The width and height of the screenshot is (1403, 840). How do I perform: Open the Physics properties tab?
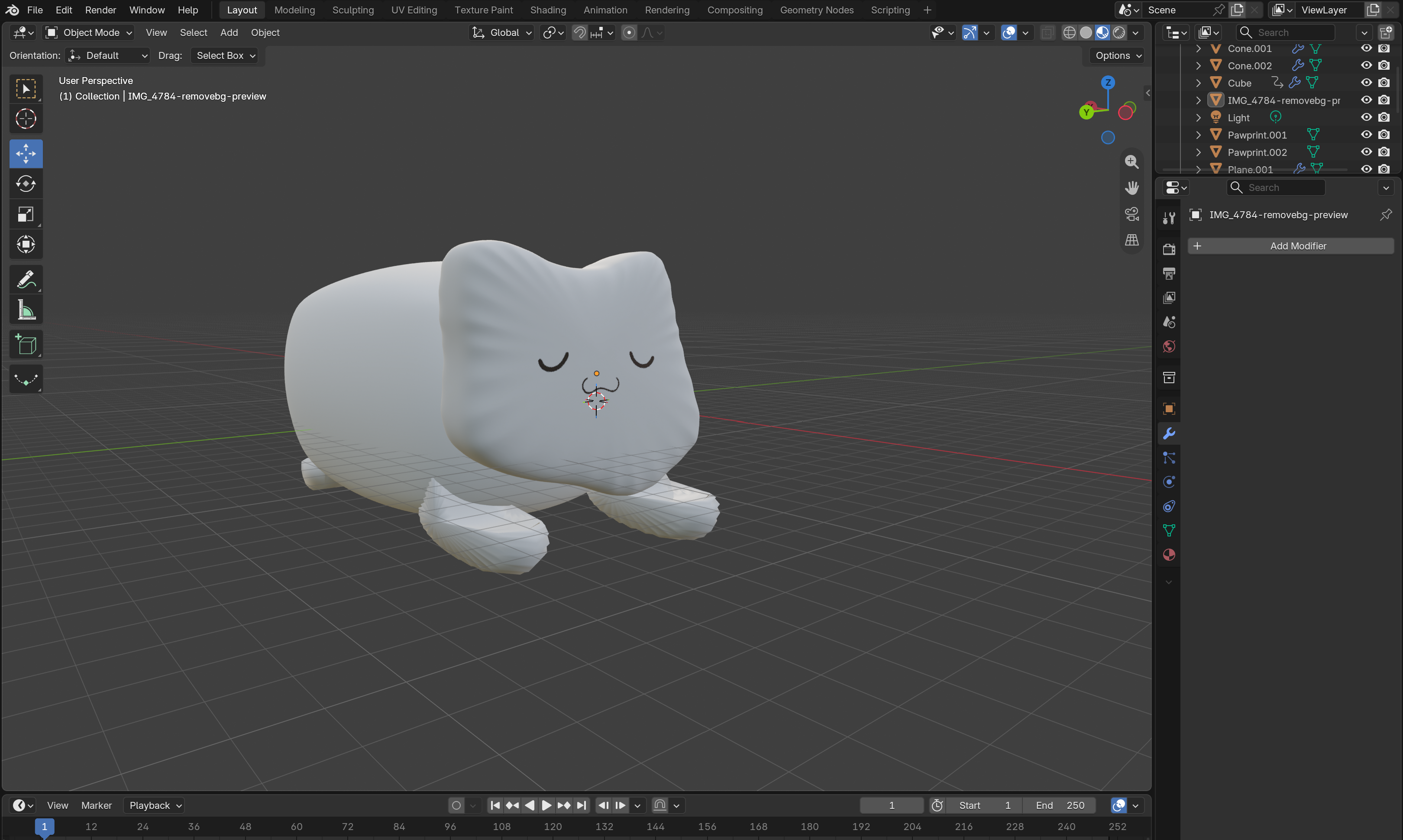pos(1169,481)
